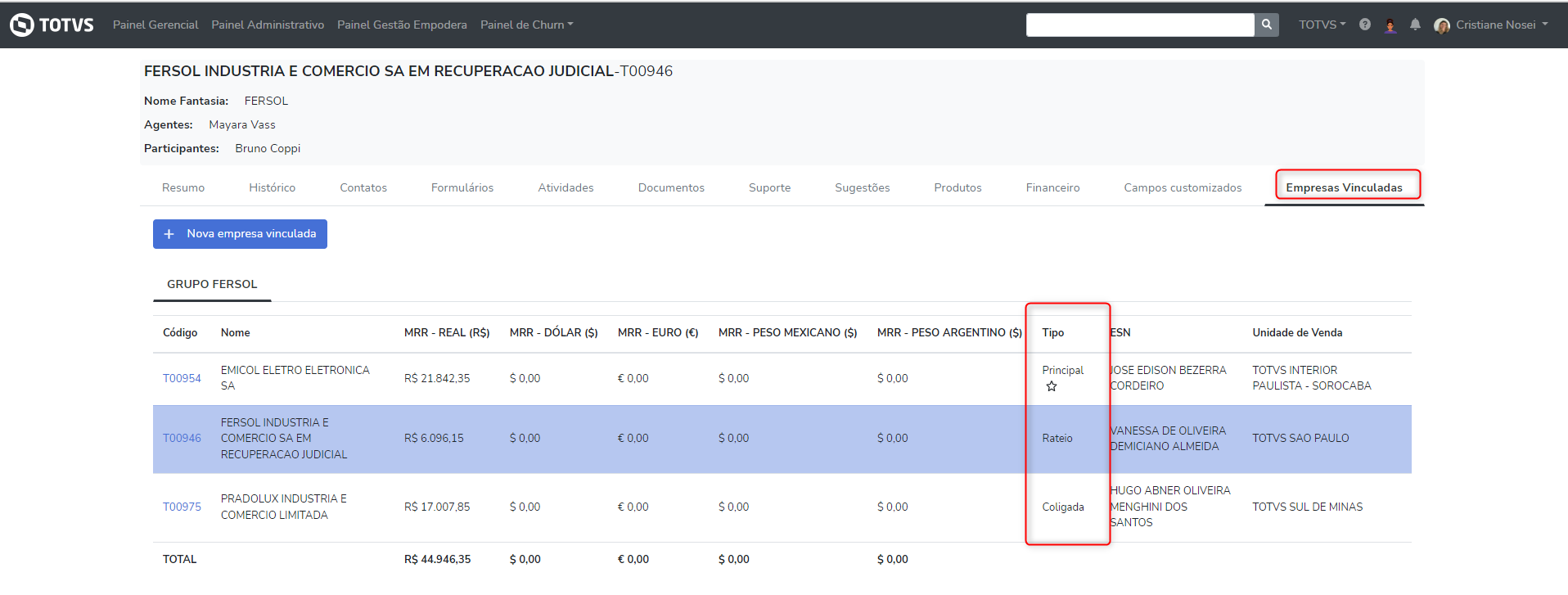Open the Cristiane Nosei user menu
This screenshot has width=1568, height=595.
(1502, 25)
